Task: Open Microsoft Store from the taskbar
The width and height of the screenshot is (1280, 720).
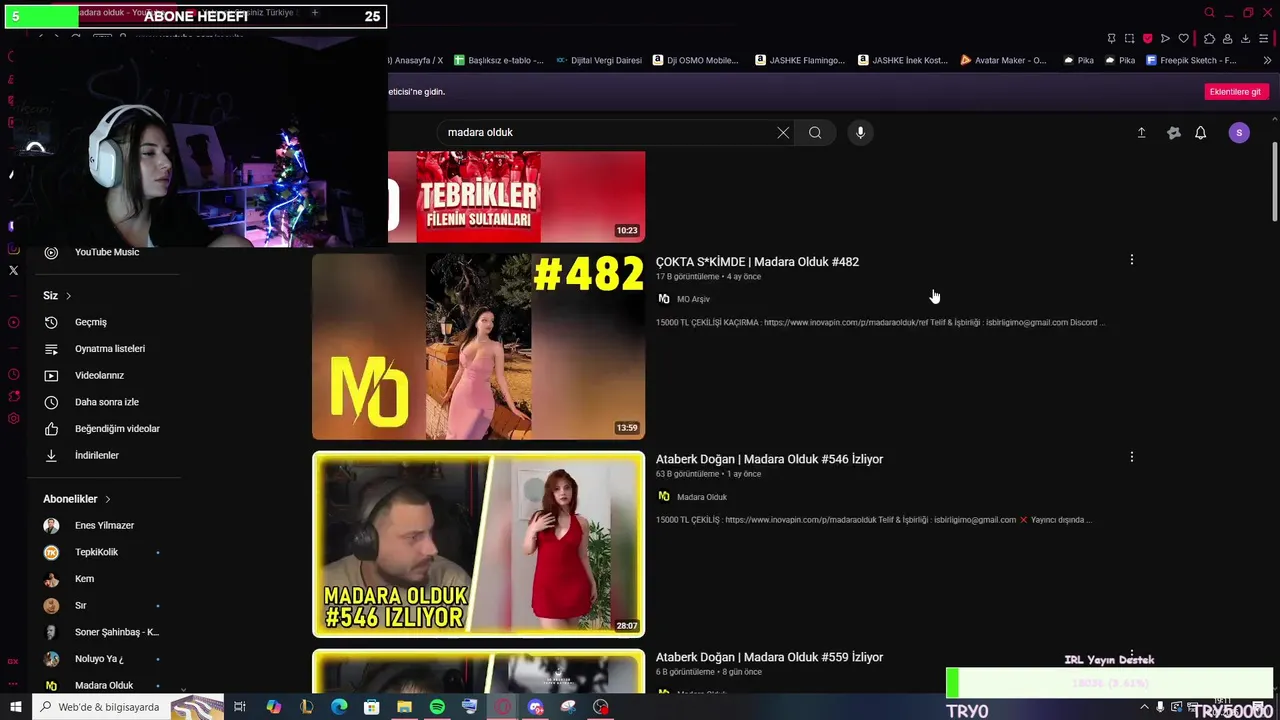Action: 371,707
